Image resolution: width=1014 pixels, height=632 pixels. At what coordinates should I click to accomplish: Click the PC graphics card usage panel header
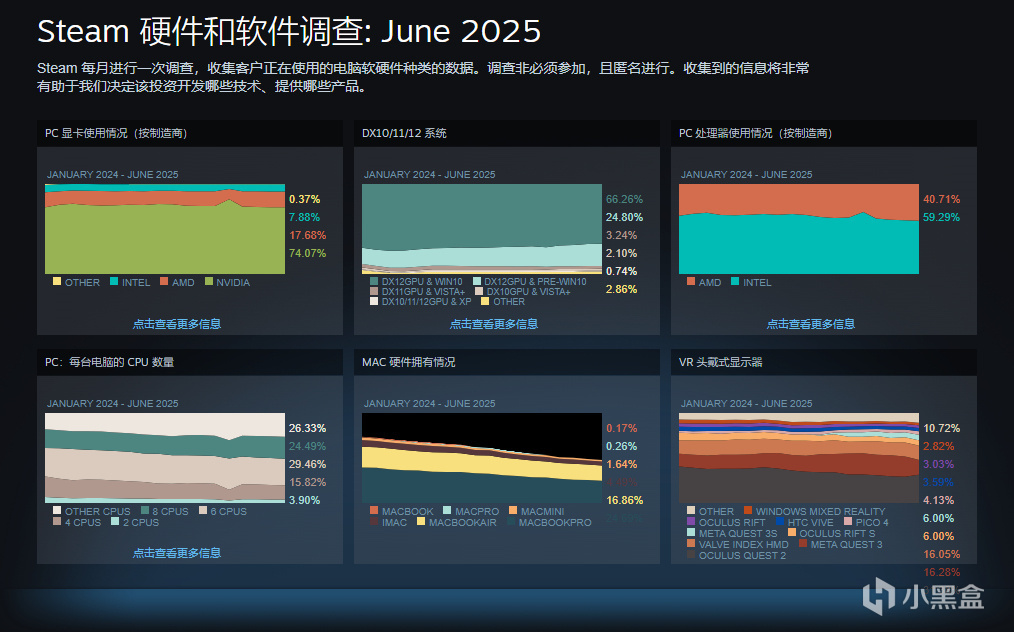189,133
